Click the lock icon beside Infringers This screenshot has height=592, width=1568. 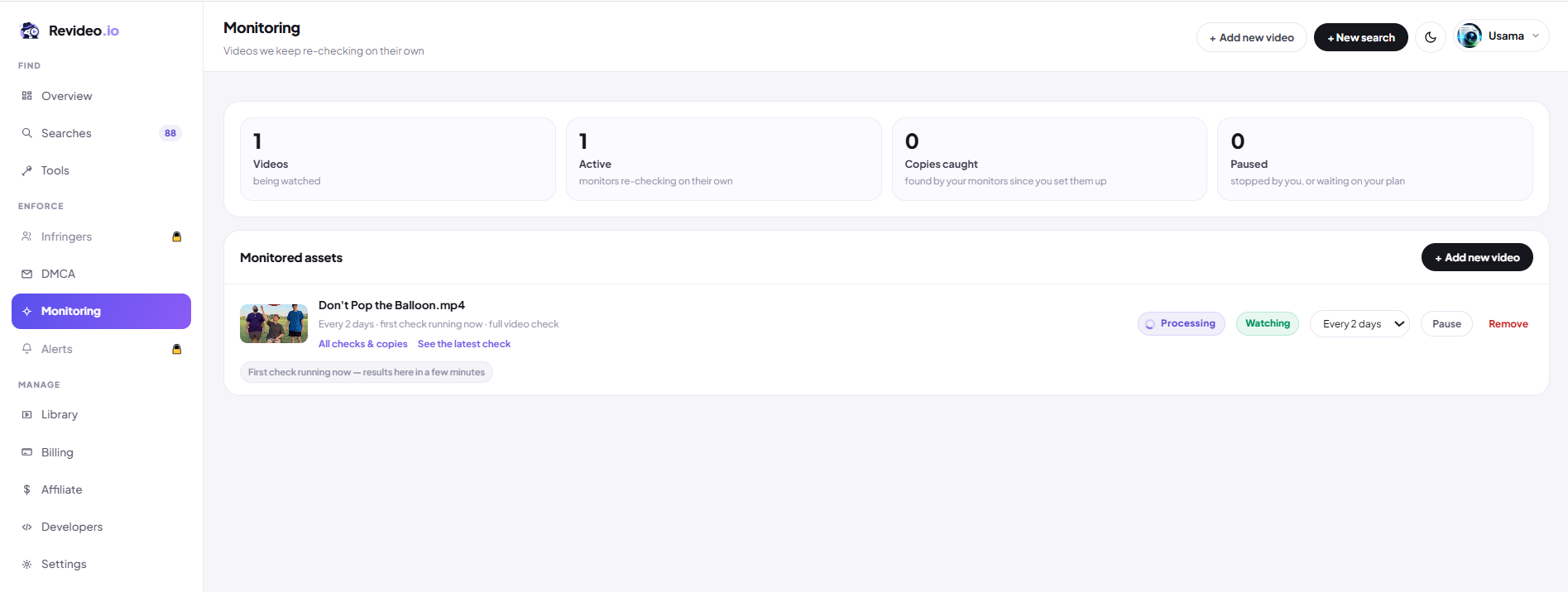pyautogui.click(x=176, y=236)
